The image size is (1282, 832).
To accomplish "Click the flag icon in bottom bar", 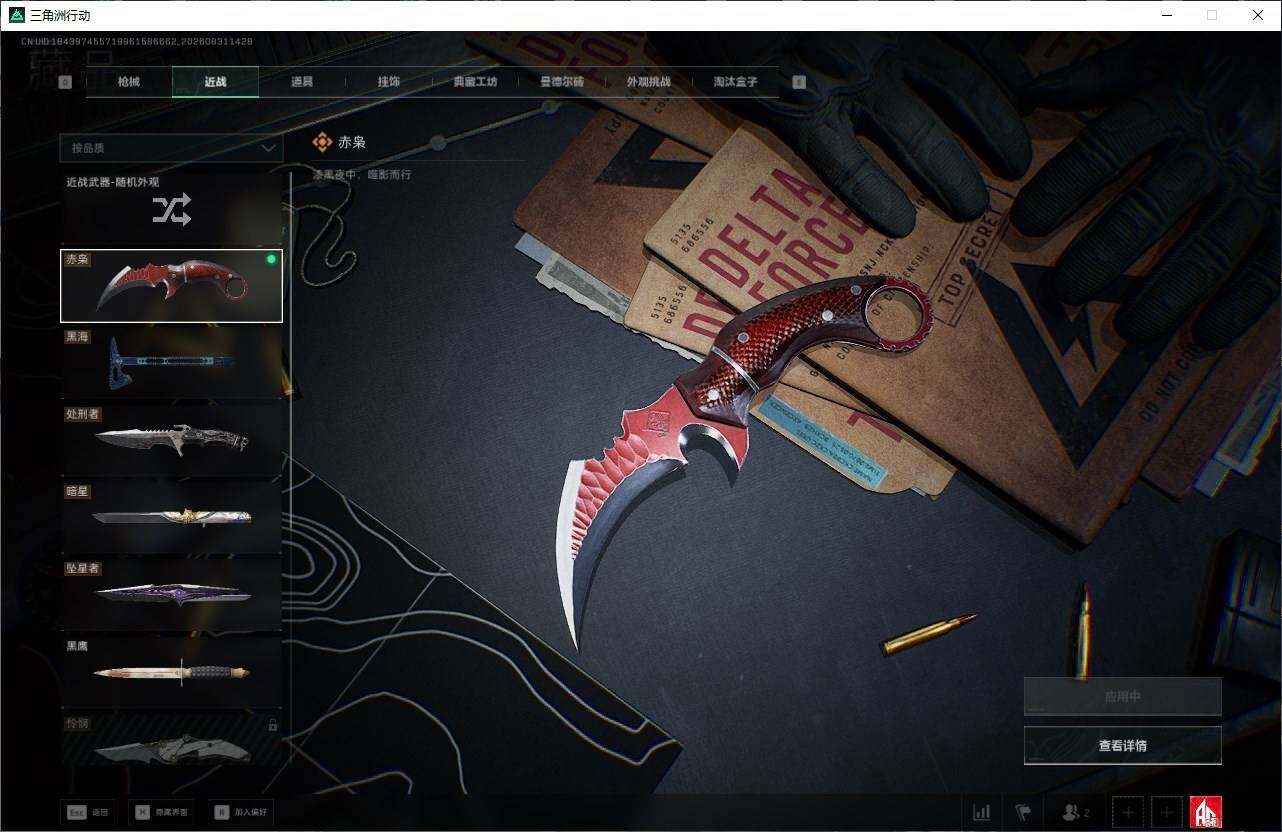I will pyautogui.click(x=1022, y=812).
